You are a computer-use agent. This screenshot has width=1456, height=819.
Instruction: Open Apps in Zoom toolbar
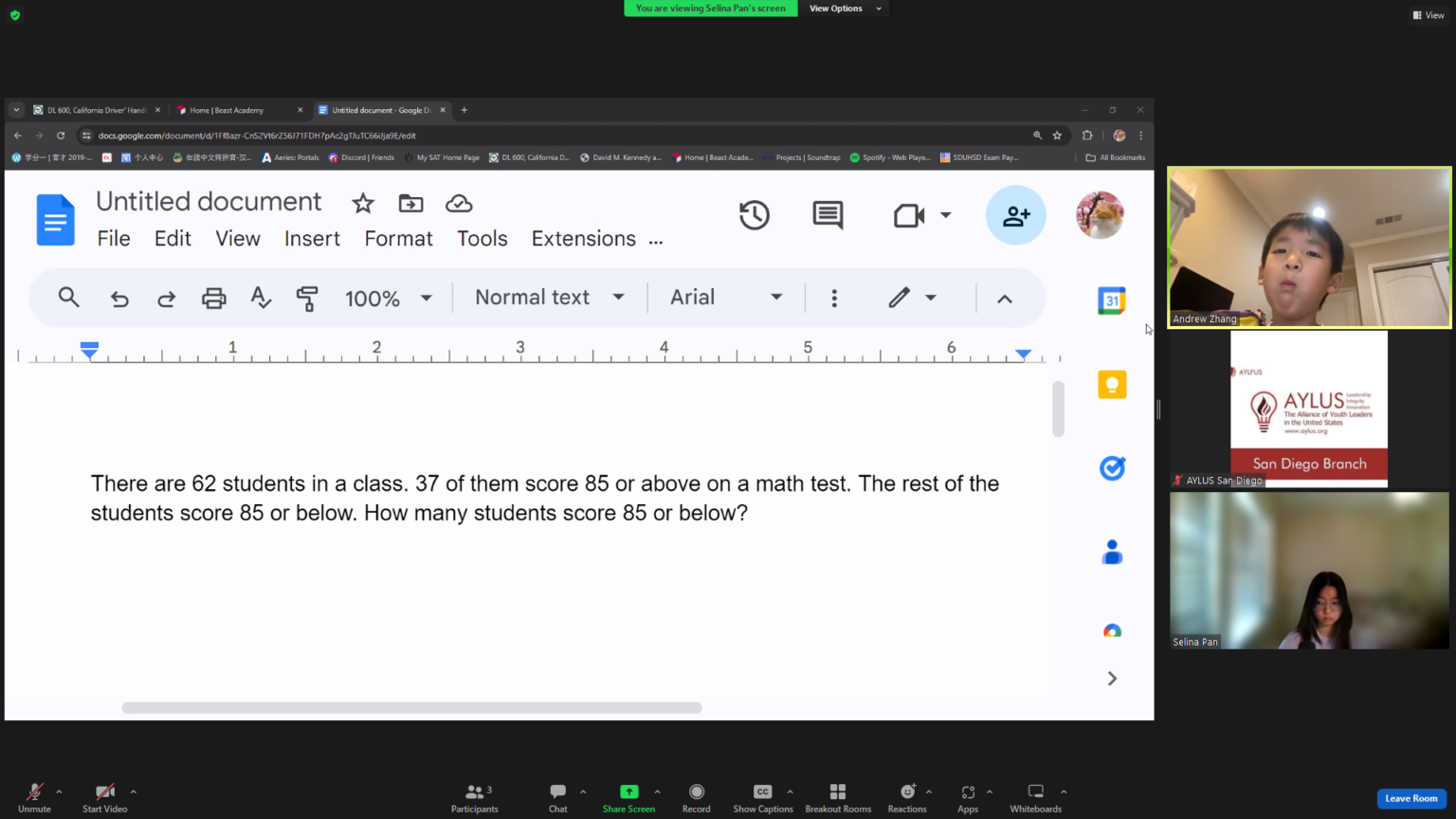pyautogui.click(x=968, y=797)
